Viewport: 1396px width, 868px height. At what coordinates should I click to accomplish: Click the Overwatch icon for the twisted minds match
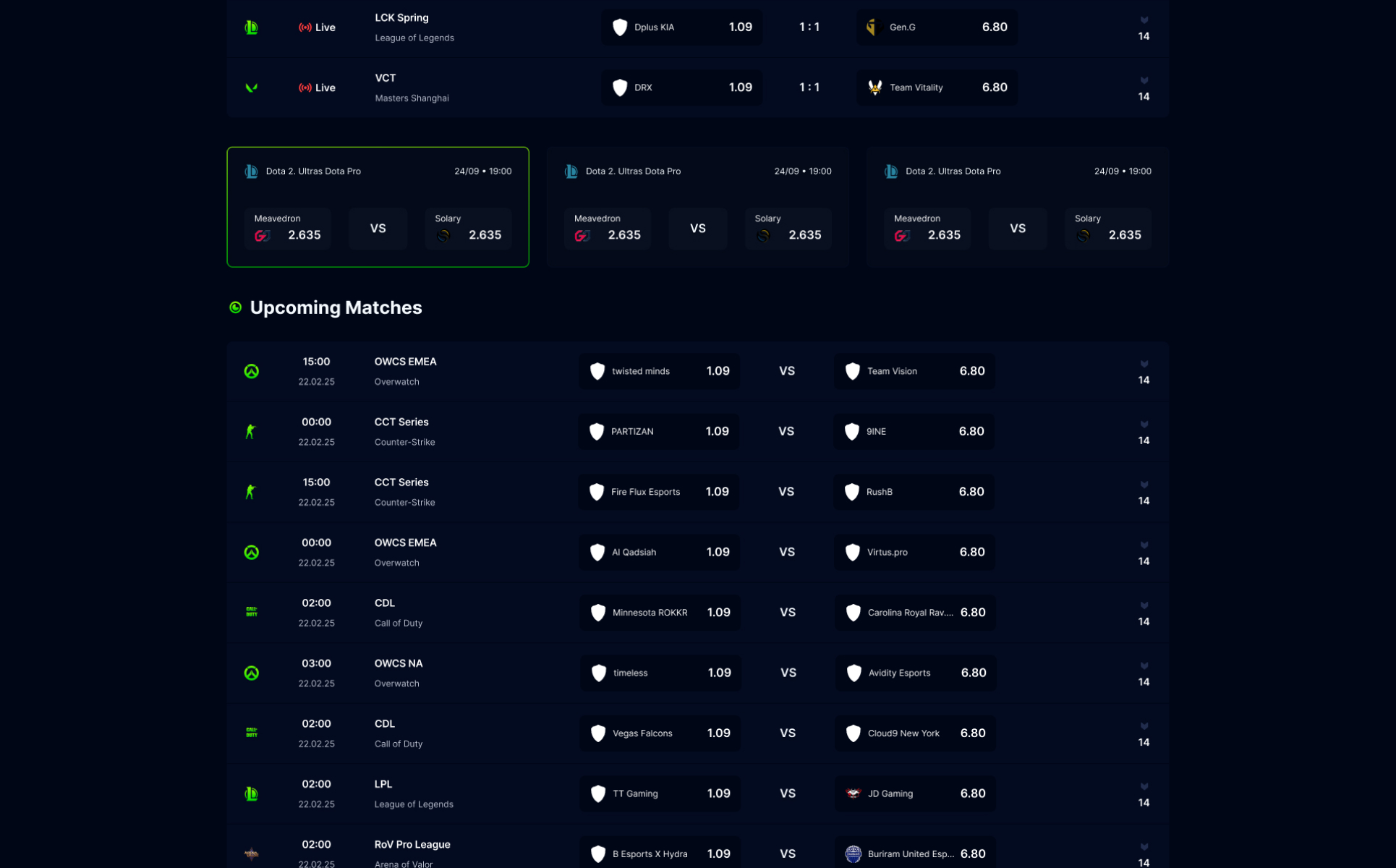click(x=251, y=371)
